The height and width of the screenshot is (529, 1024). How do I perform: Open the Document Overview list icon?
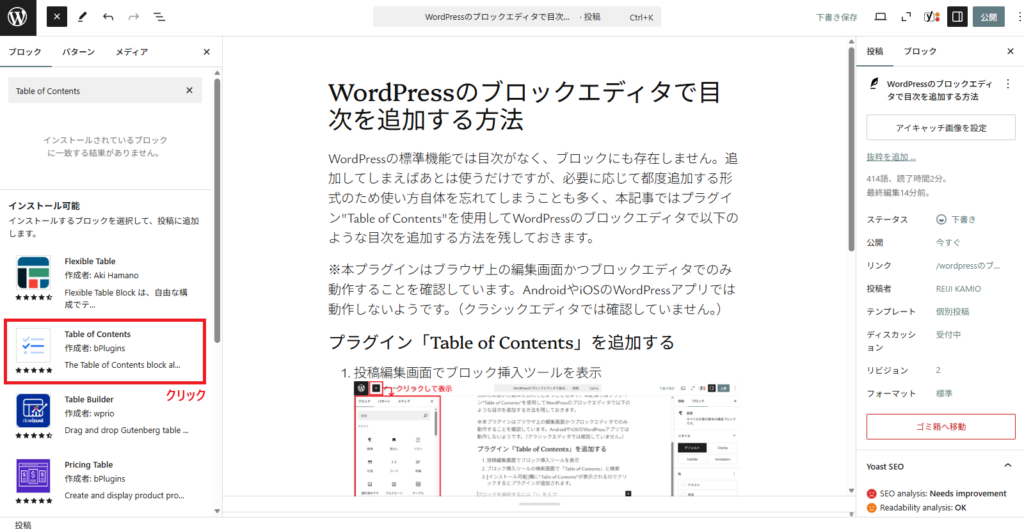pyautogui.click(x=160, y=17)
